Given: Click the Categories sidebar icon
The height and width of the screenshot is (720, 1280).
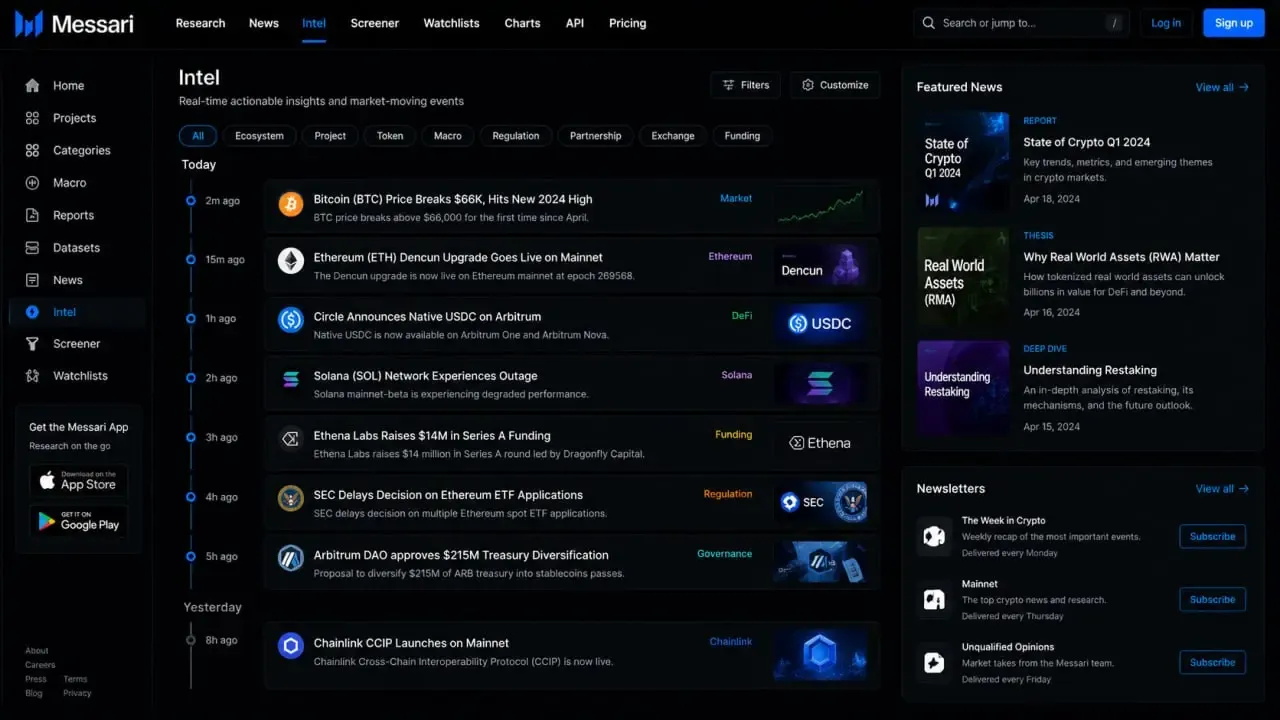Looking at the screenshot, I should click(x=33, y=151).
